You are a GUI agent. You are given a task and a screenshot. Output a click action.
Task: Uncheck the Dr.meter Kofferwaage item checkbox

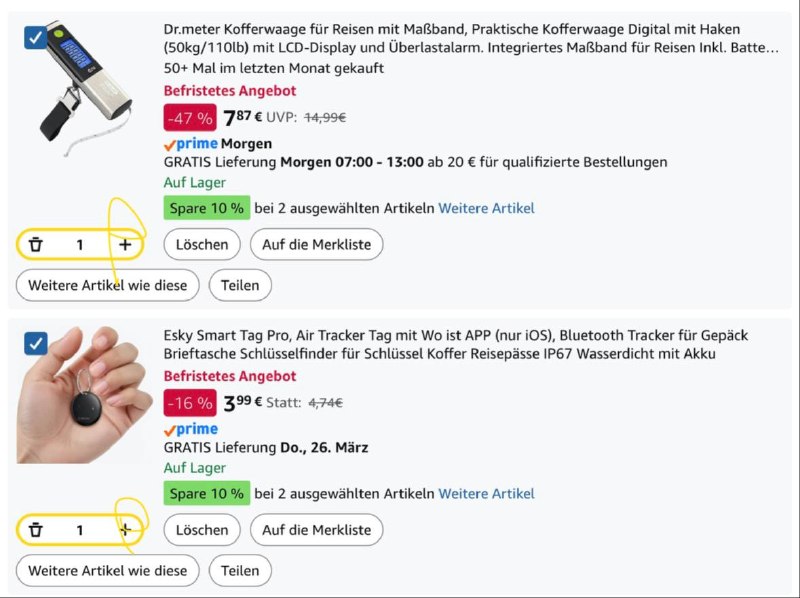(x=36, y=38)
